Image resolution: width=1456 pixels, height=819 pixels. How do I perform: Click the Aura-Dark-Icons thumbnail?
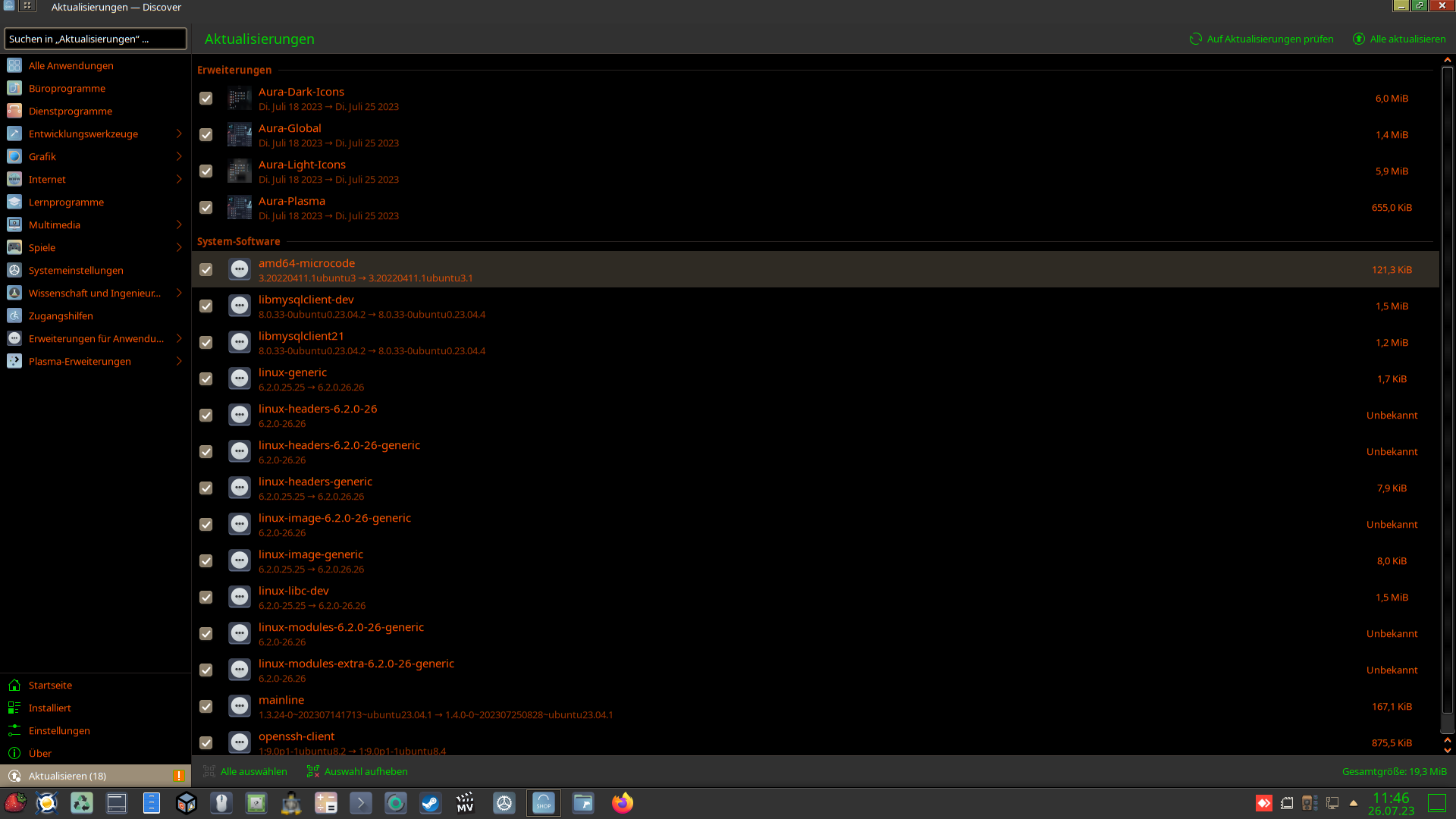click(x=240, y=99)
